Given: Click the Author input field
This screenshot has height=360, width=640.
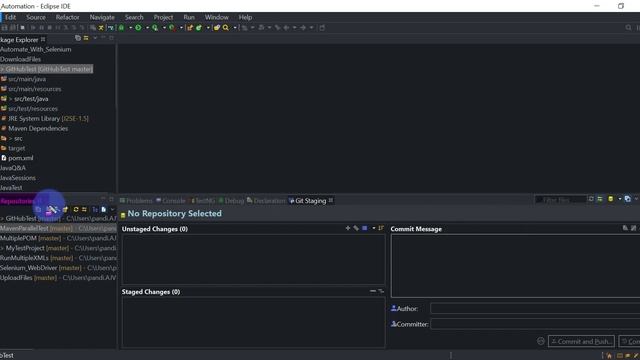Looking at the screenshot, I should pos(535,309).
